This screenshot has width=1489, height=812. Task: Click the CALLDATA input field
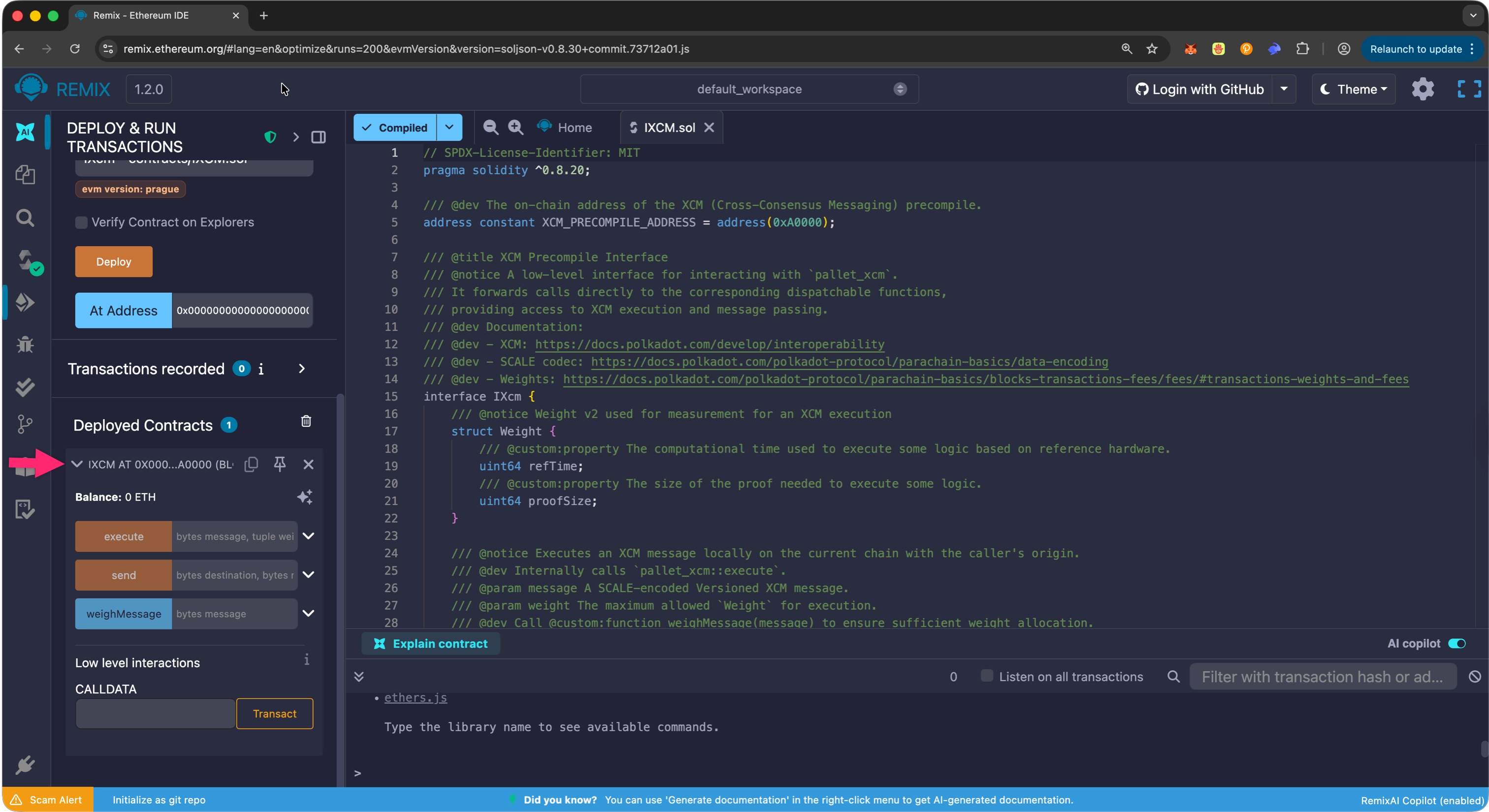click(x=155, y=714)
